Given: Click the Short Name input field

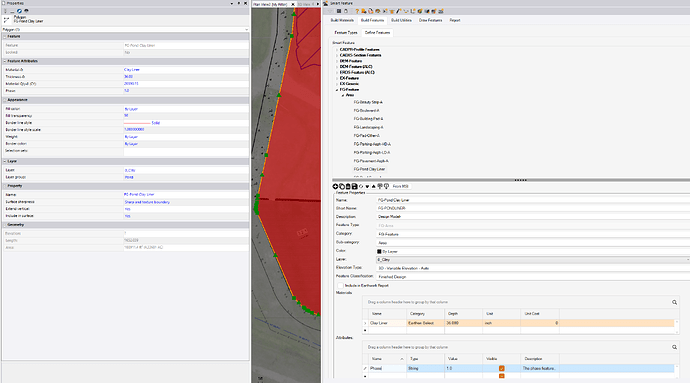Looking at the screenshot, I should 532,208.
